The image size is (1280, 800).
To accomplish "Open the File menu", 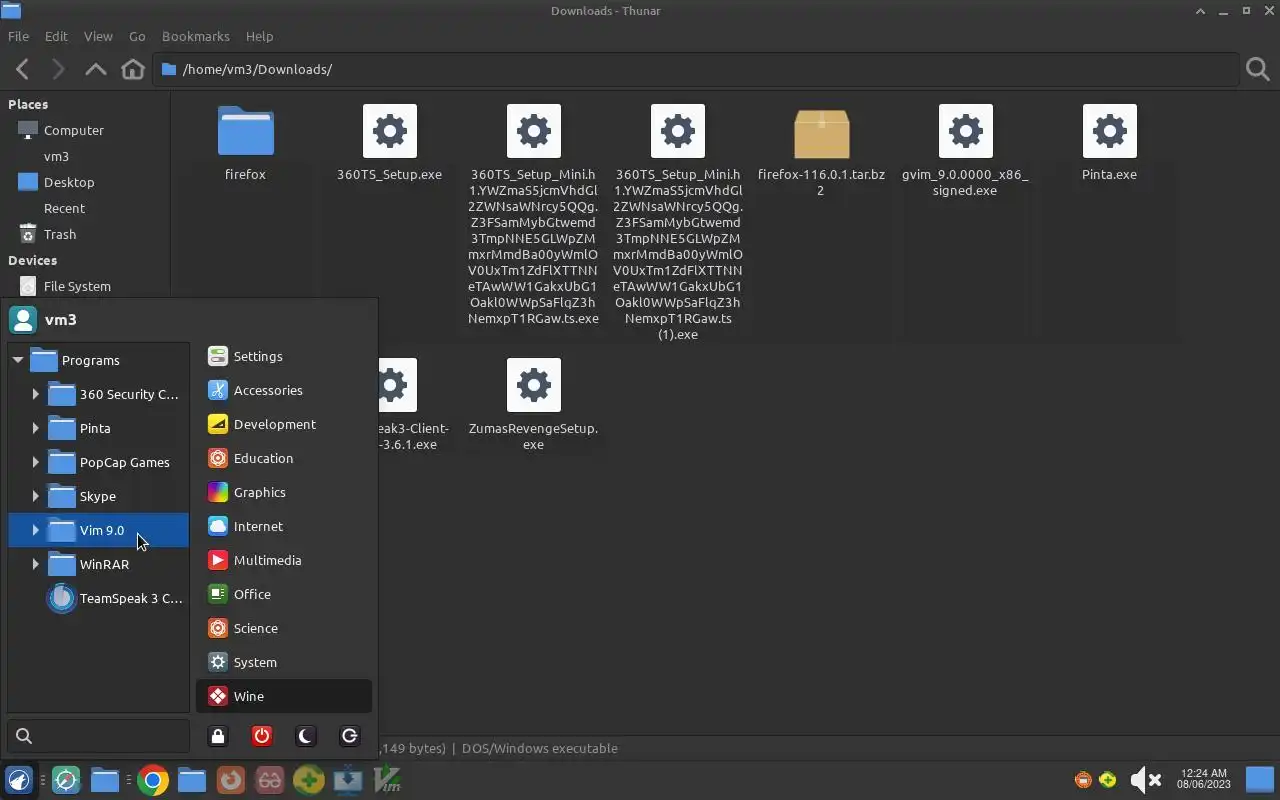I will pos(18,36).
